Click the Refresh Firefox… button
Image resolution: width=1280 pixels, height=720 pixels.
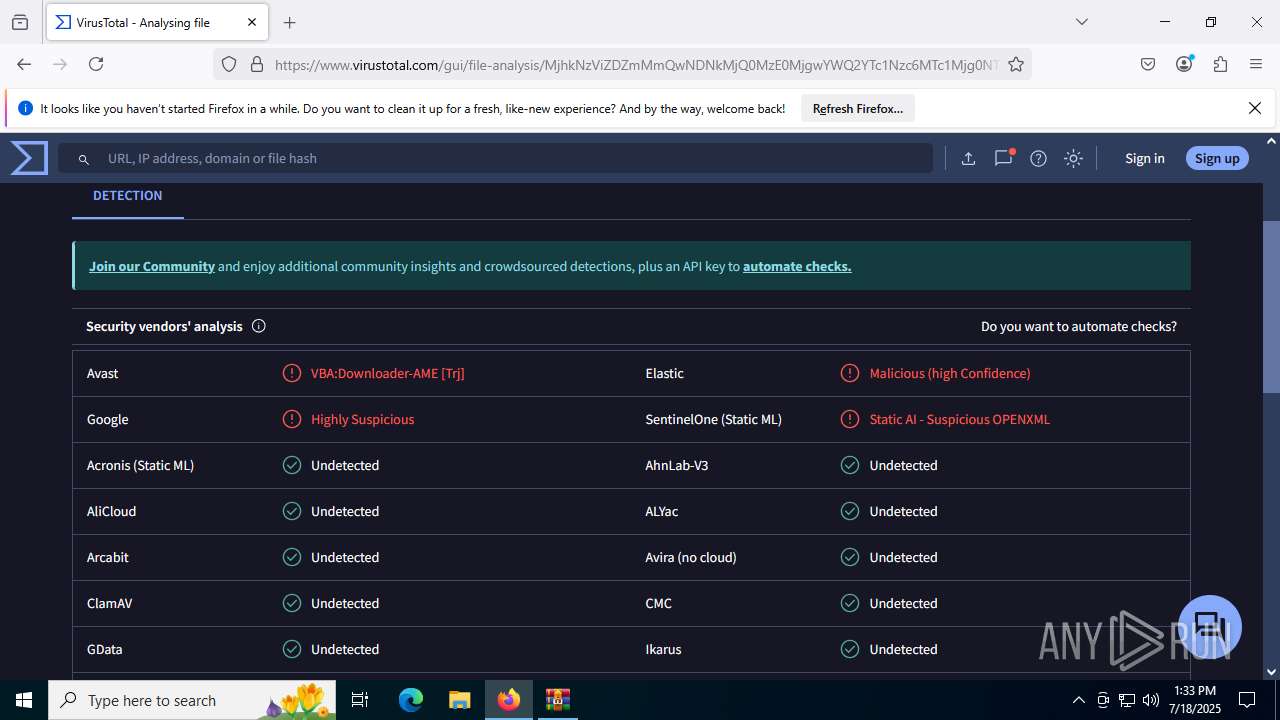point(858,108)
